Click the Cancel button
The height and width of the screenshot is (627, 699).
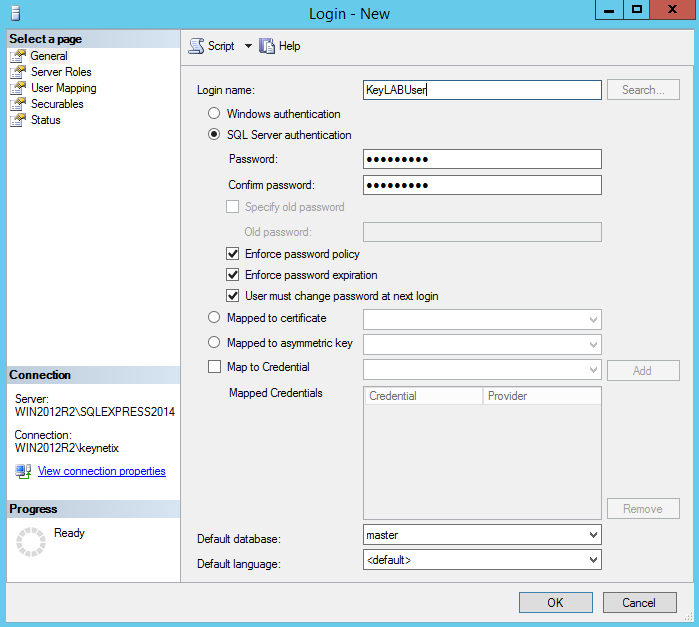click(x=639, y=602)
